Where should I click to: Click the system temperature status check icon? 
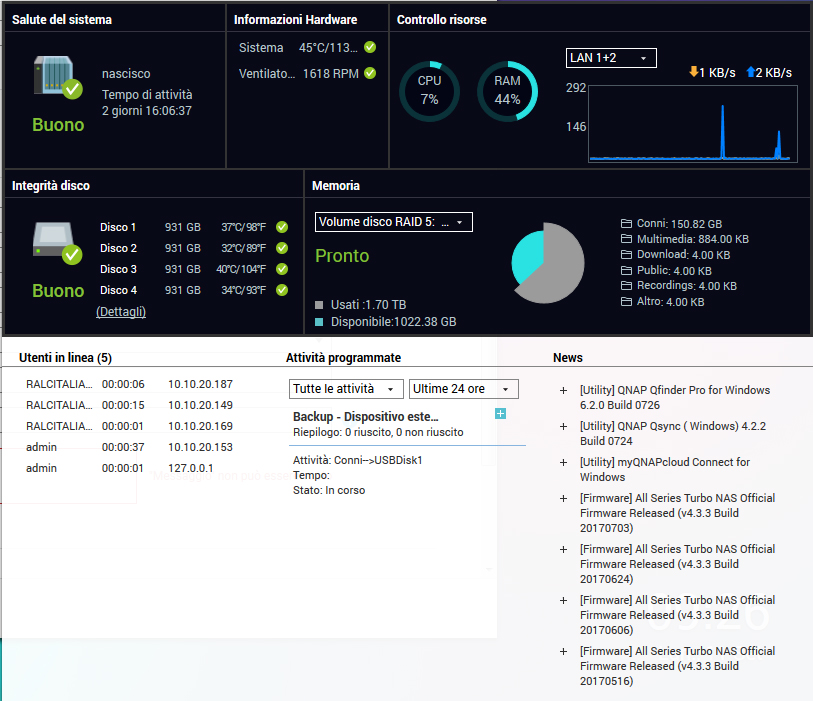[x=370, y=47]
